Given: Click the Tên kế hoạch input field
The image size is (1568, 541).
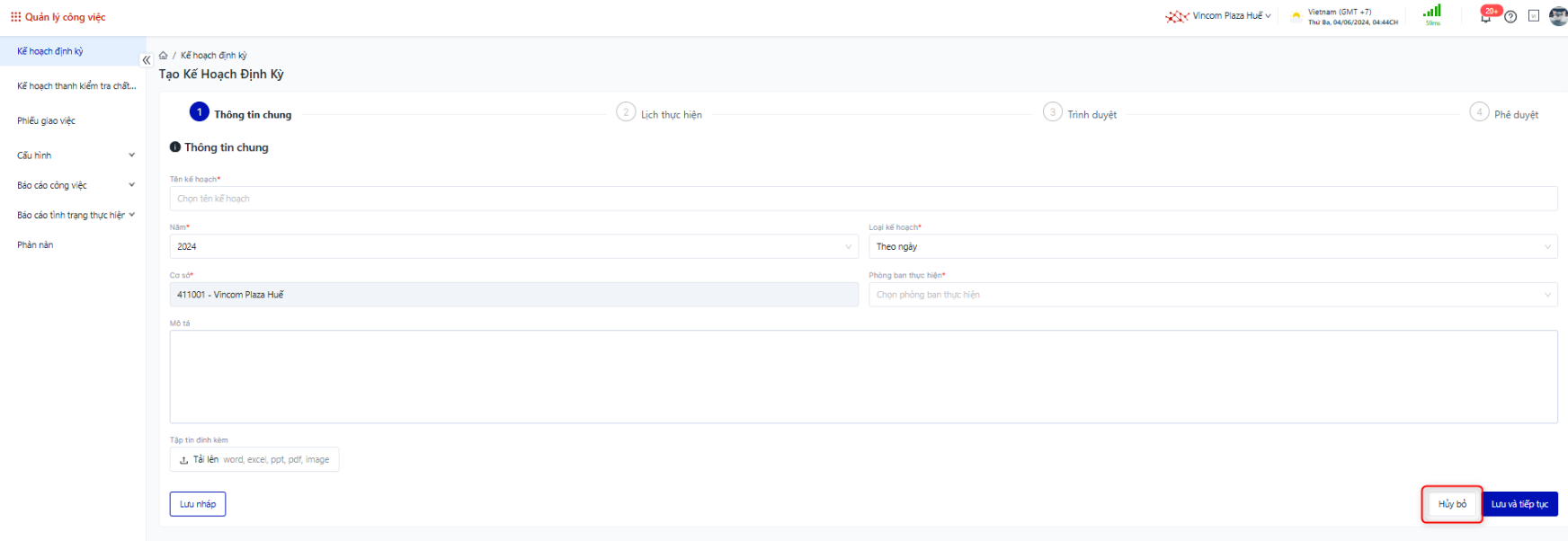Looking at the screenshot, I should click(x=862, y=199).
